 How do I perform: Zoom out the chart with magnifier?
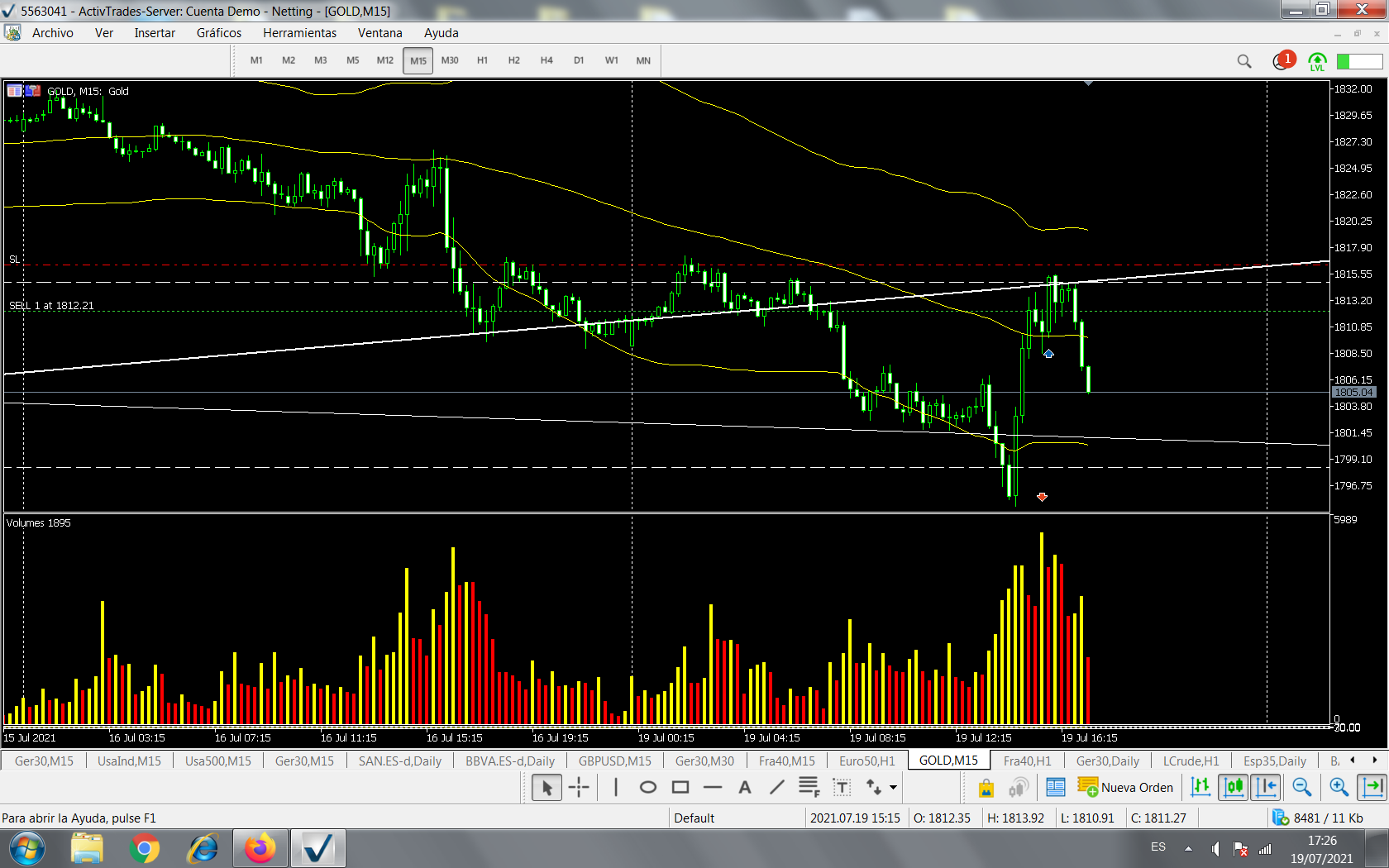click(x=1301, y=788)
